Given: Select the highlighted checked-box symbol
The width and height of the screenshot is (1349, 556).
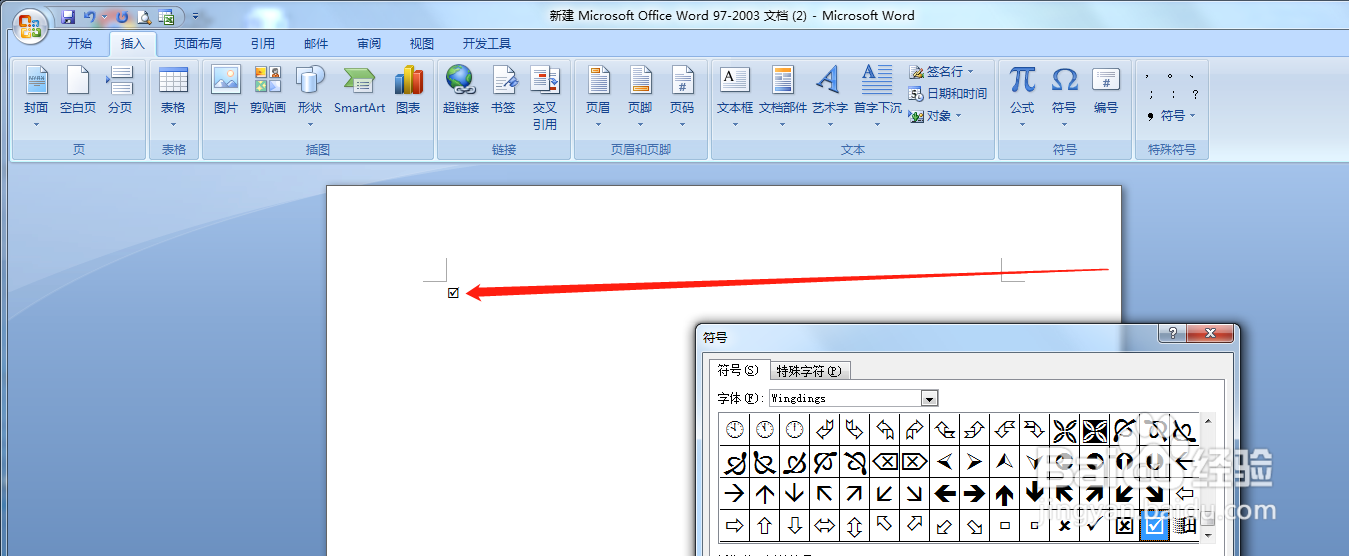Looking at the screenshot, I should pyautogui.click(x=1154, y=526).
